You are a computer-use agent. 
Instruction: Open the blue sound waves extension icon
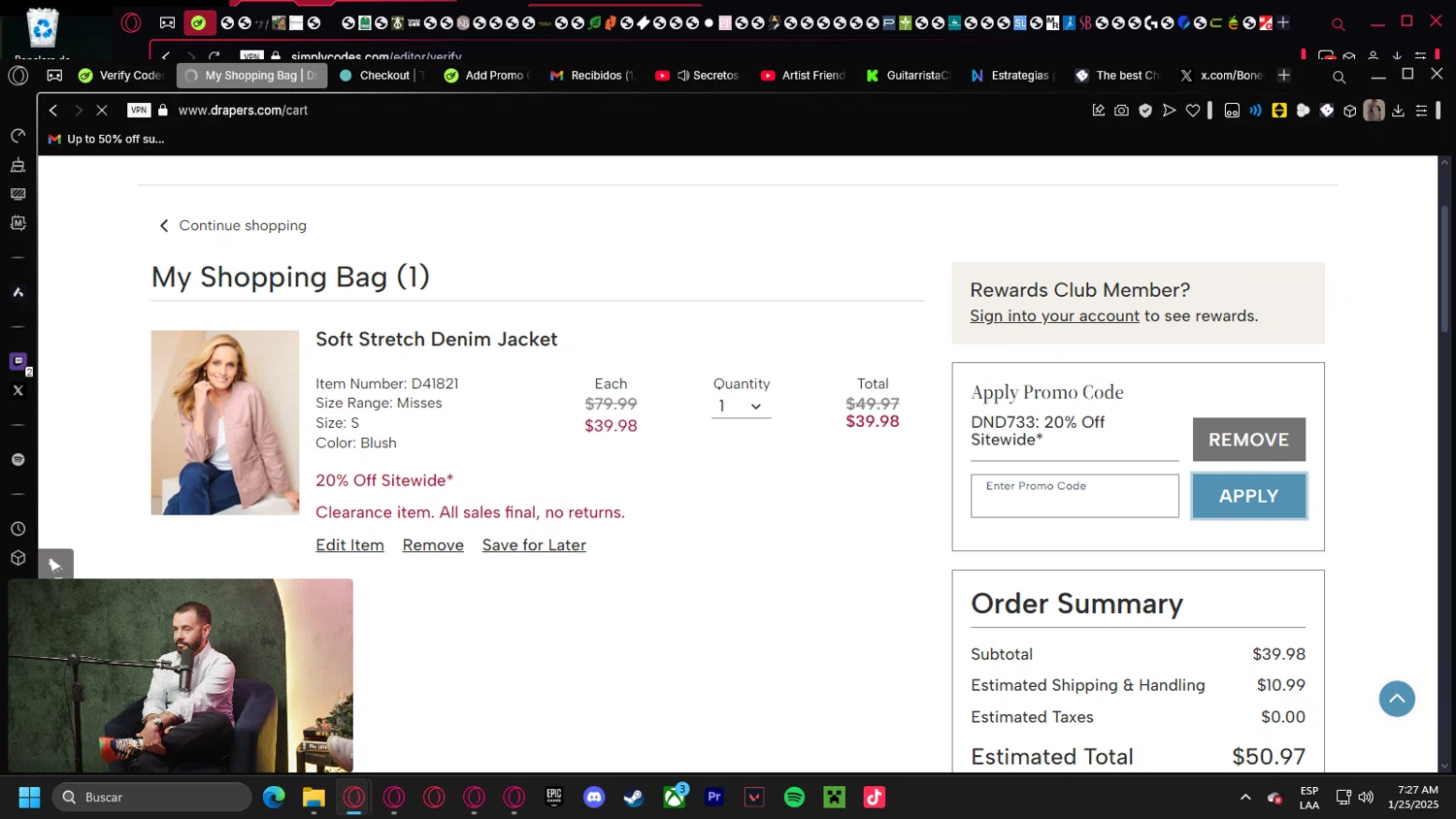tap(1255, 111)
